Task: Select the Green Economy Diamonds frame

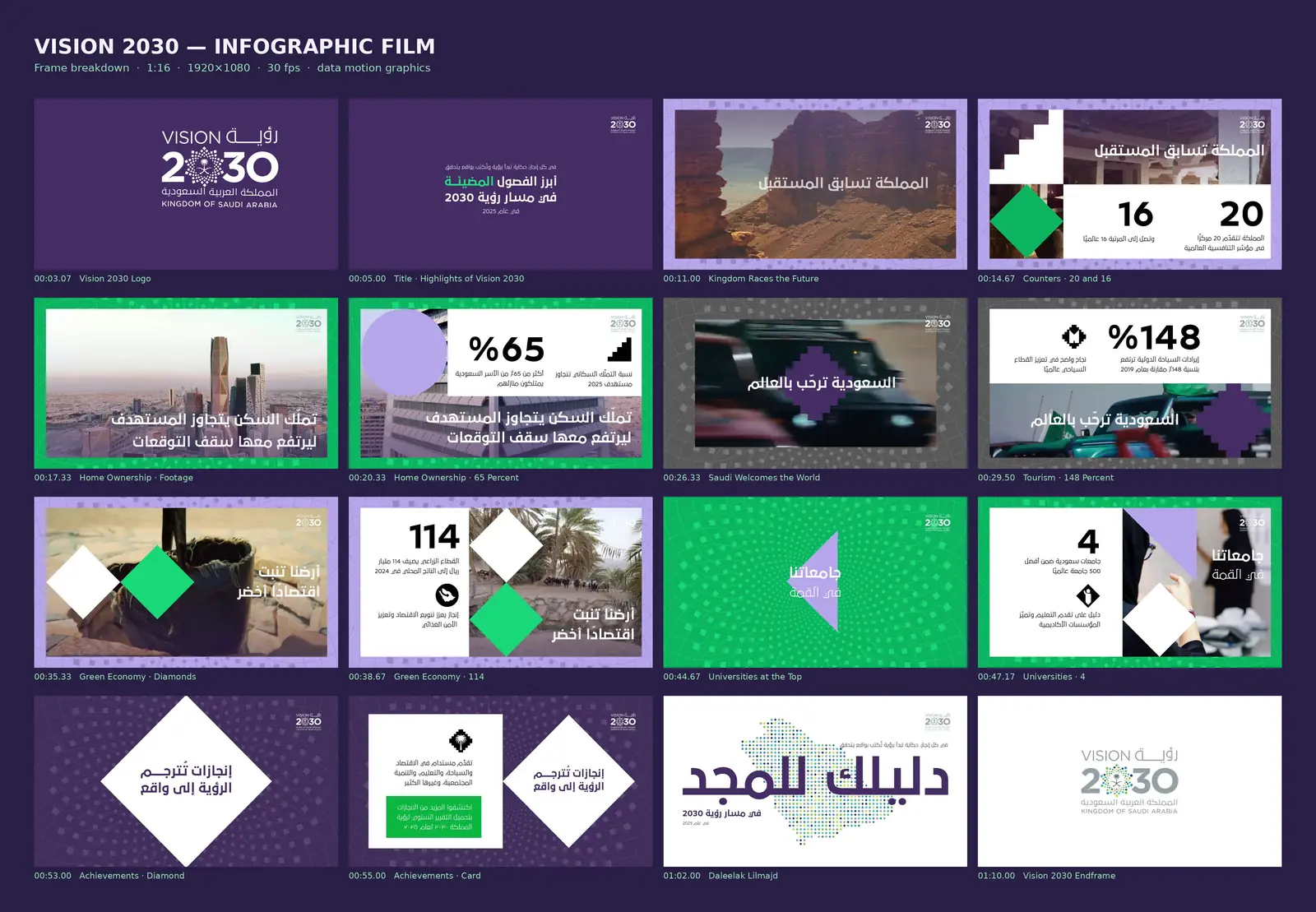Action: tap(186, 582)
